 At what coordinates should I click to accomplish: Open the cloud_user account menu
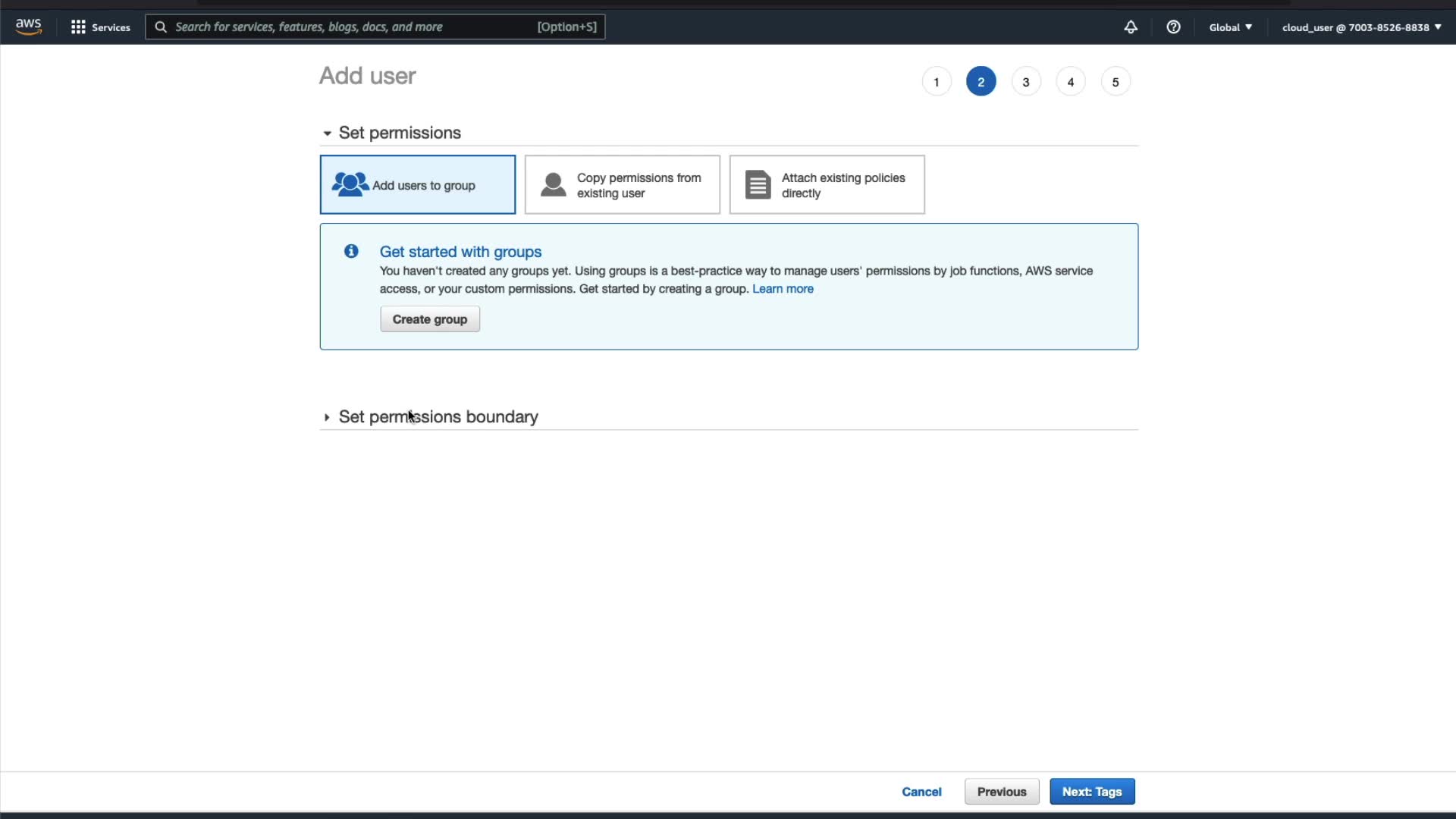(x=1361, y=27)
